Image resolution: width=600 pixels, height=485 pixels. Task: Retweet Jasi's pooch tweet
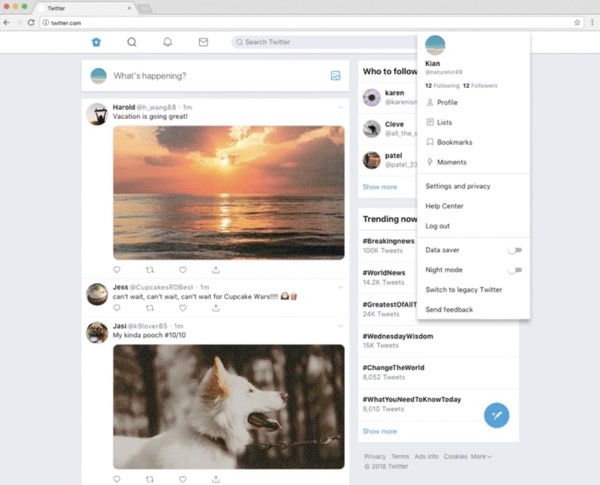(x=150, y=479)
